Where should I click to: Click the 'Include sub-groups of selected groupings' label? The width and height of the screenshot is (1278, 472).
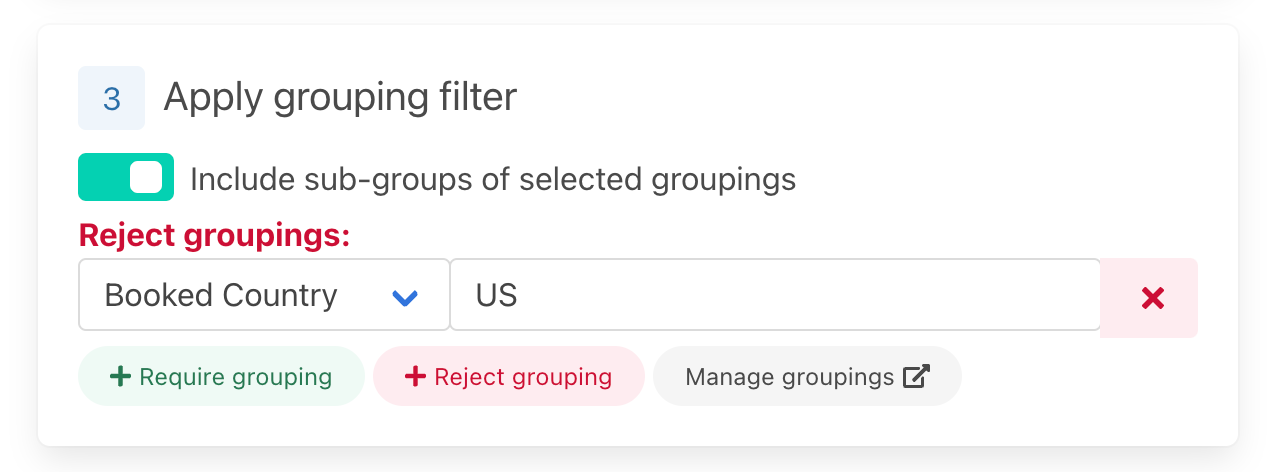pyautogui.click(x=492, y=180)
